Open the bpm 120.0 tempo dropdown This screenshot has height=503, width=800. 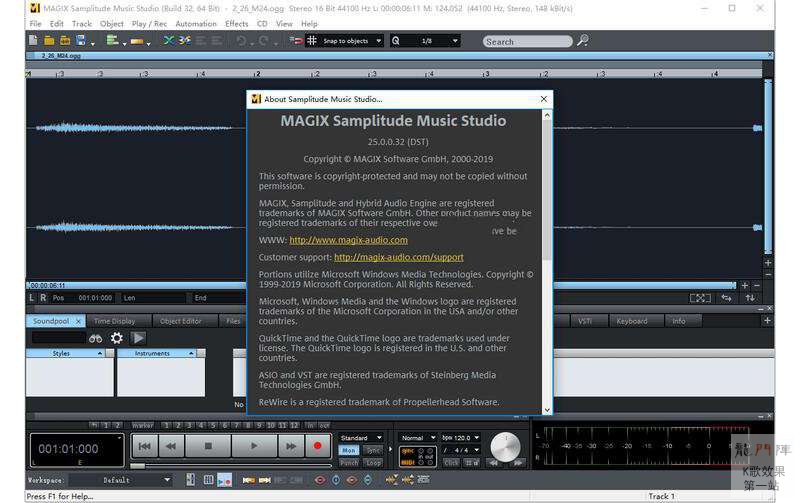(460, 438)
